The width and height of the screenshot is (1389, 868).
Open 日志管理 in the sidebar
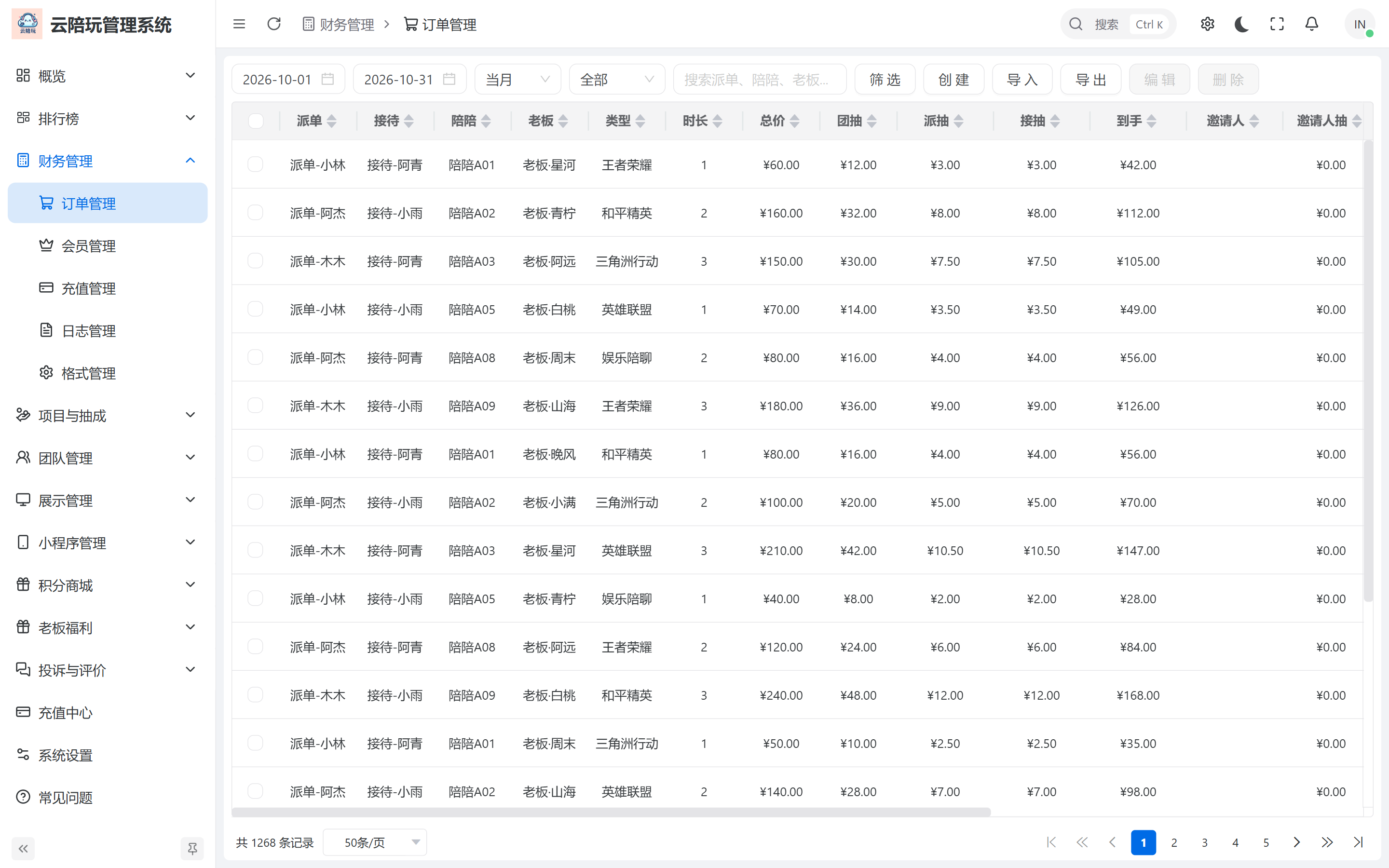point(108,331)
